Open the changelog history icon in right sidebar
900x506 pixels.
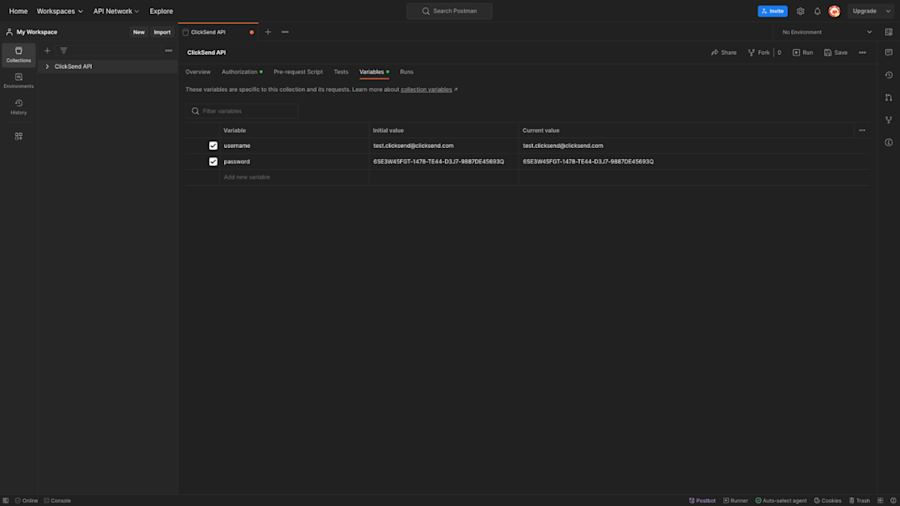point(889,75)
